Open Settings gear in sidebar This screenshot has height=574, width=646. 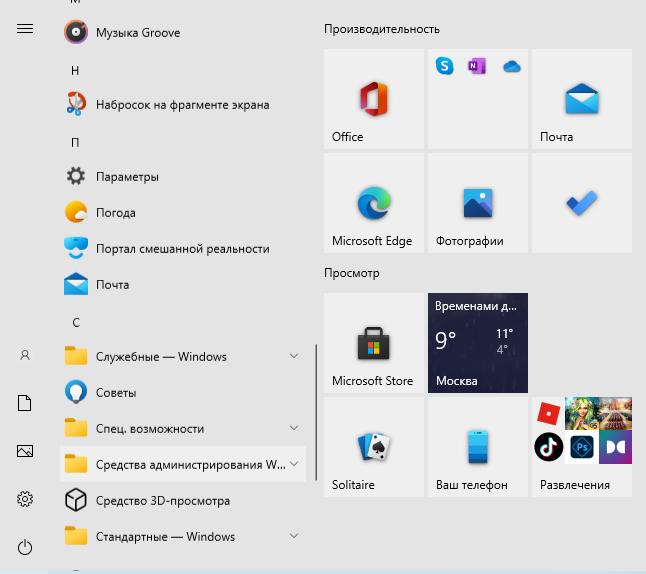[x=25, y=499]
